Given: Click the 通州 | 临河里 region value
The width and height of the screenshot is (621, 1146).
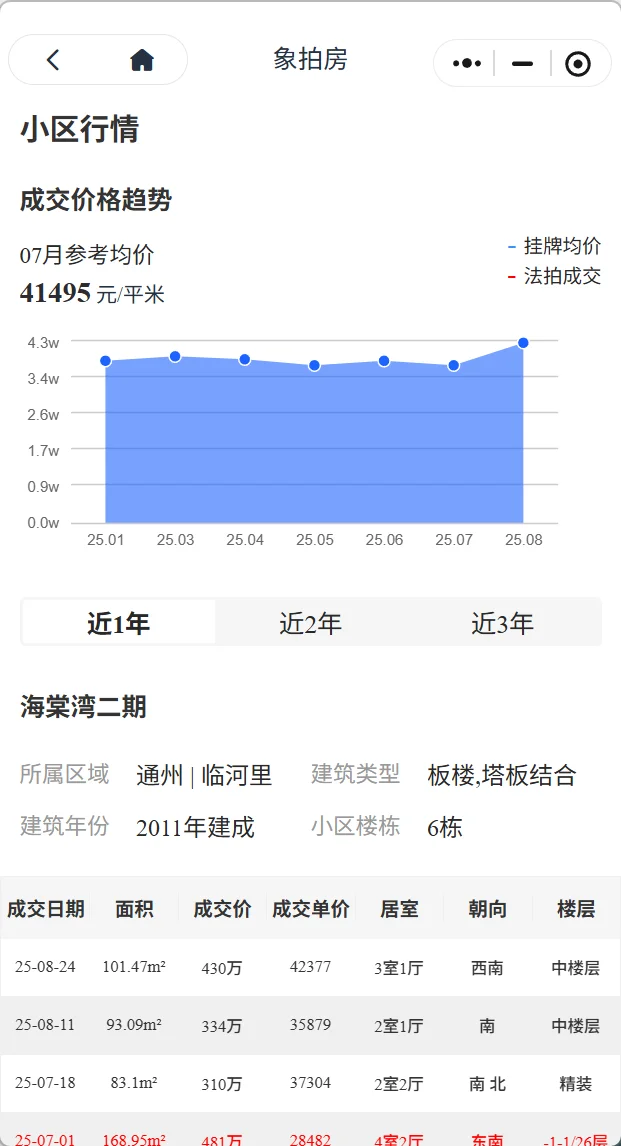Looking at the screenshot, I should coord(204,775).
